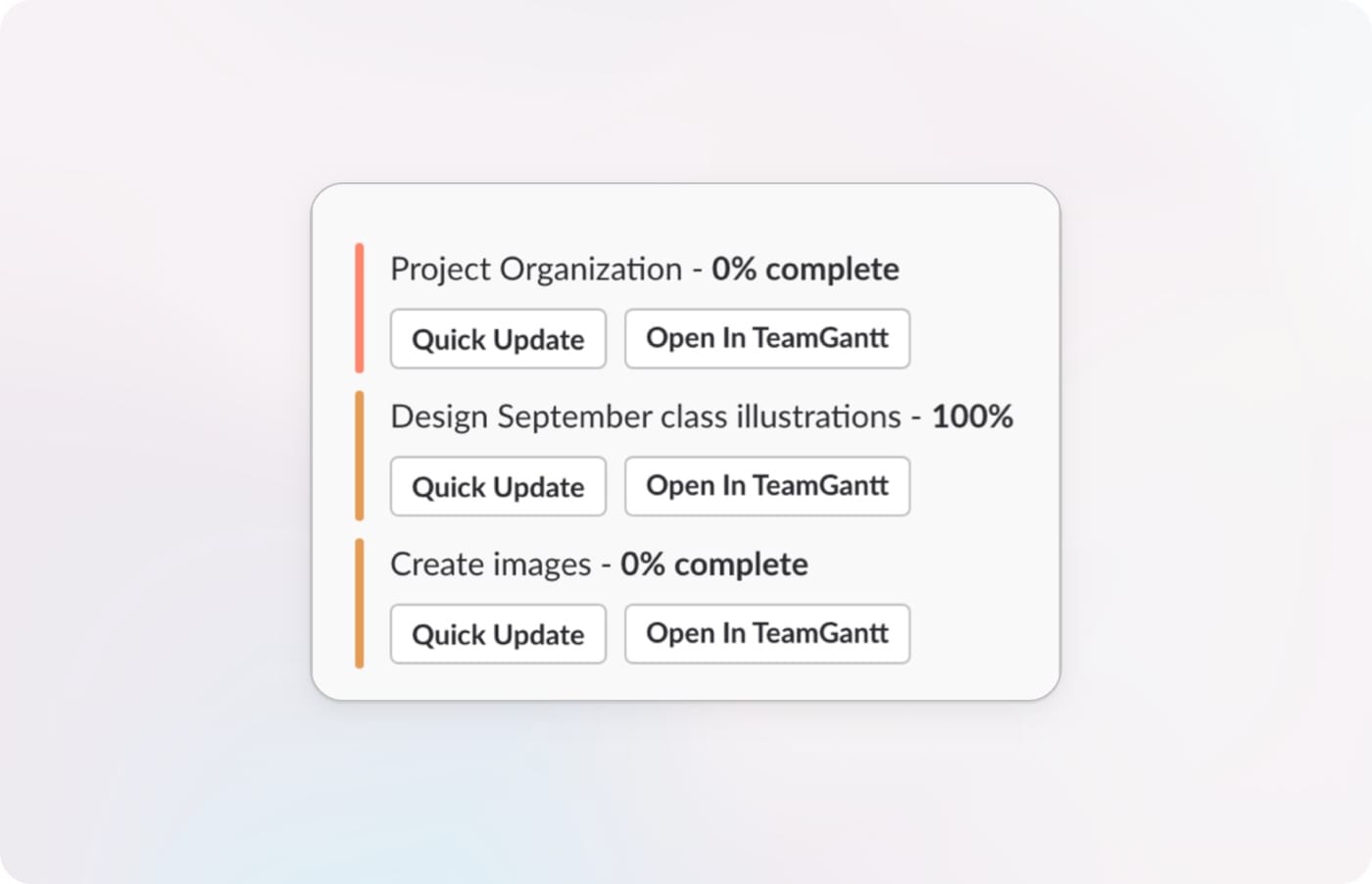Select the first Open In TeamGantt button
Image resolution: width=1372 pixels, height=884 pixels.
767,338
